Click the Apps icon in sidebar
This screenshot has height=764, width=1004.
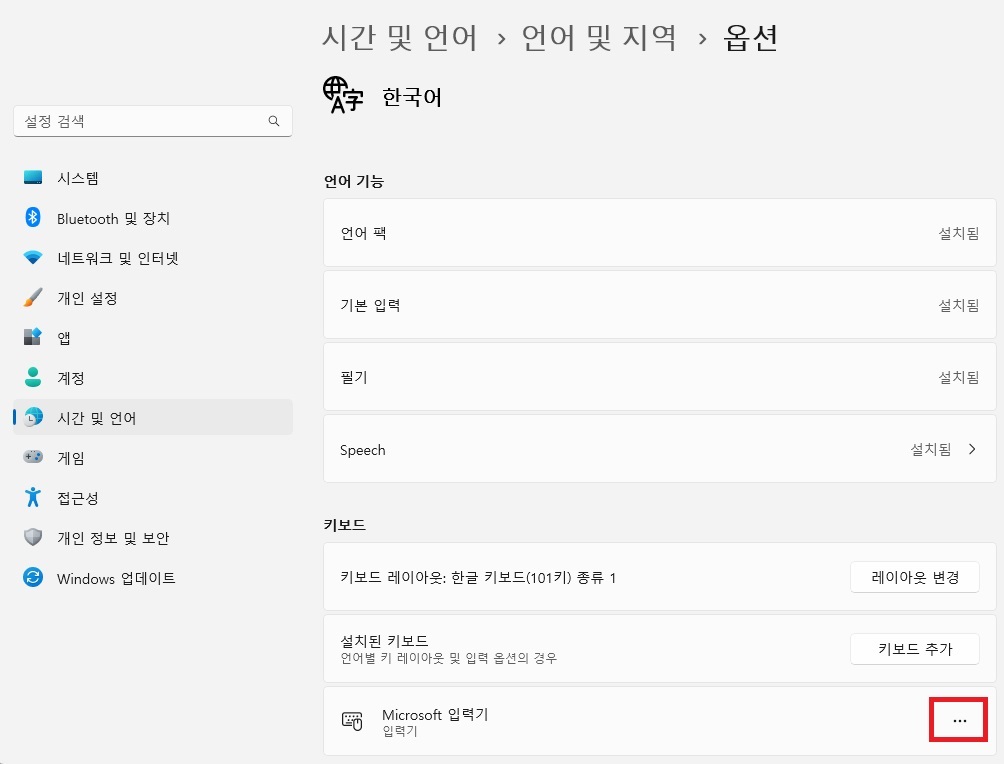pyautogui.click(x=33, y=337)
